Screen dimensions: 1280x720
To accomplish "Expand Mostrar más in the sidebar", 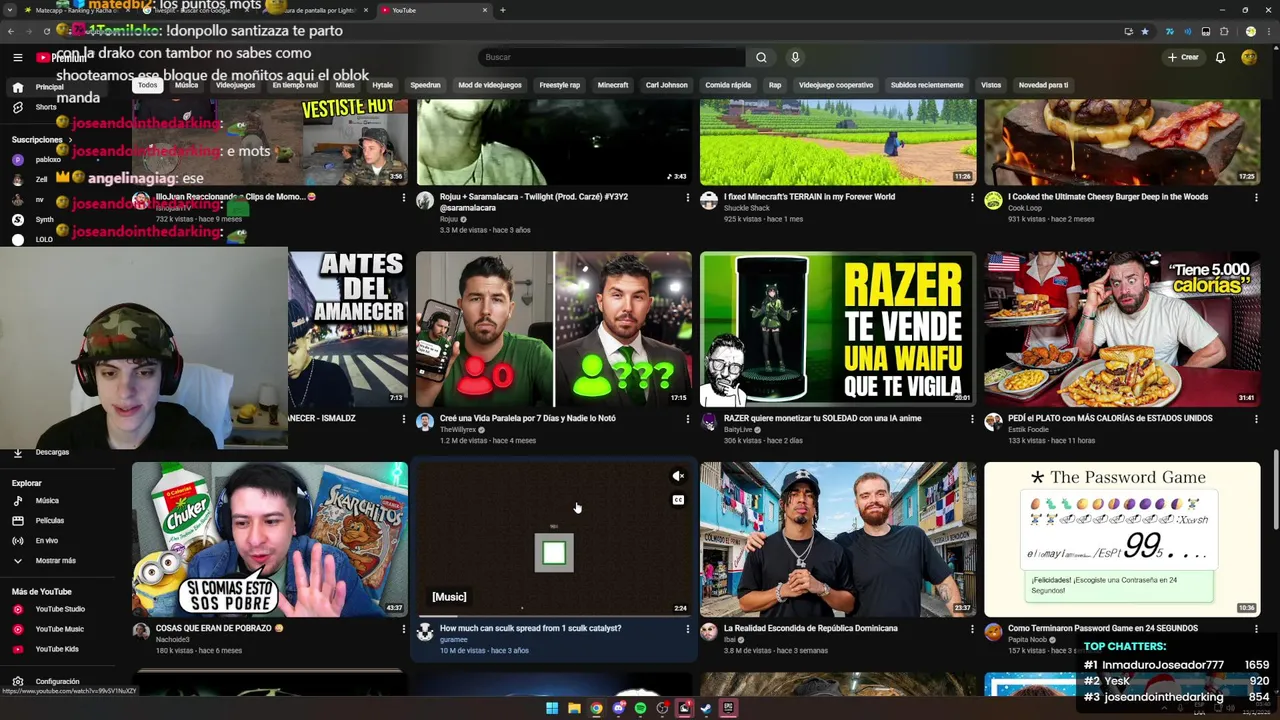I will pyautogui.click(x=56, y=560).
